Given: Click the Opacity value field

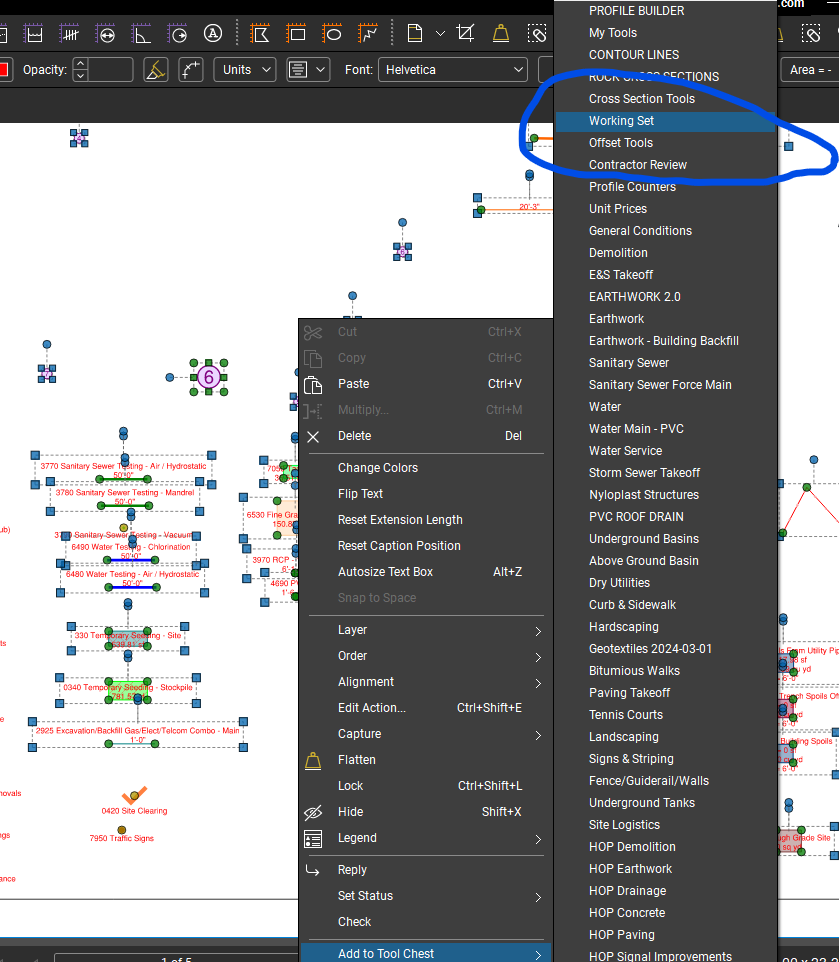Looking at the screenshot, I should tap(110, 70).
